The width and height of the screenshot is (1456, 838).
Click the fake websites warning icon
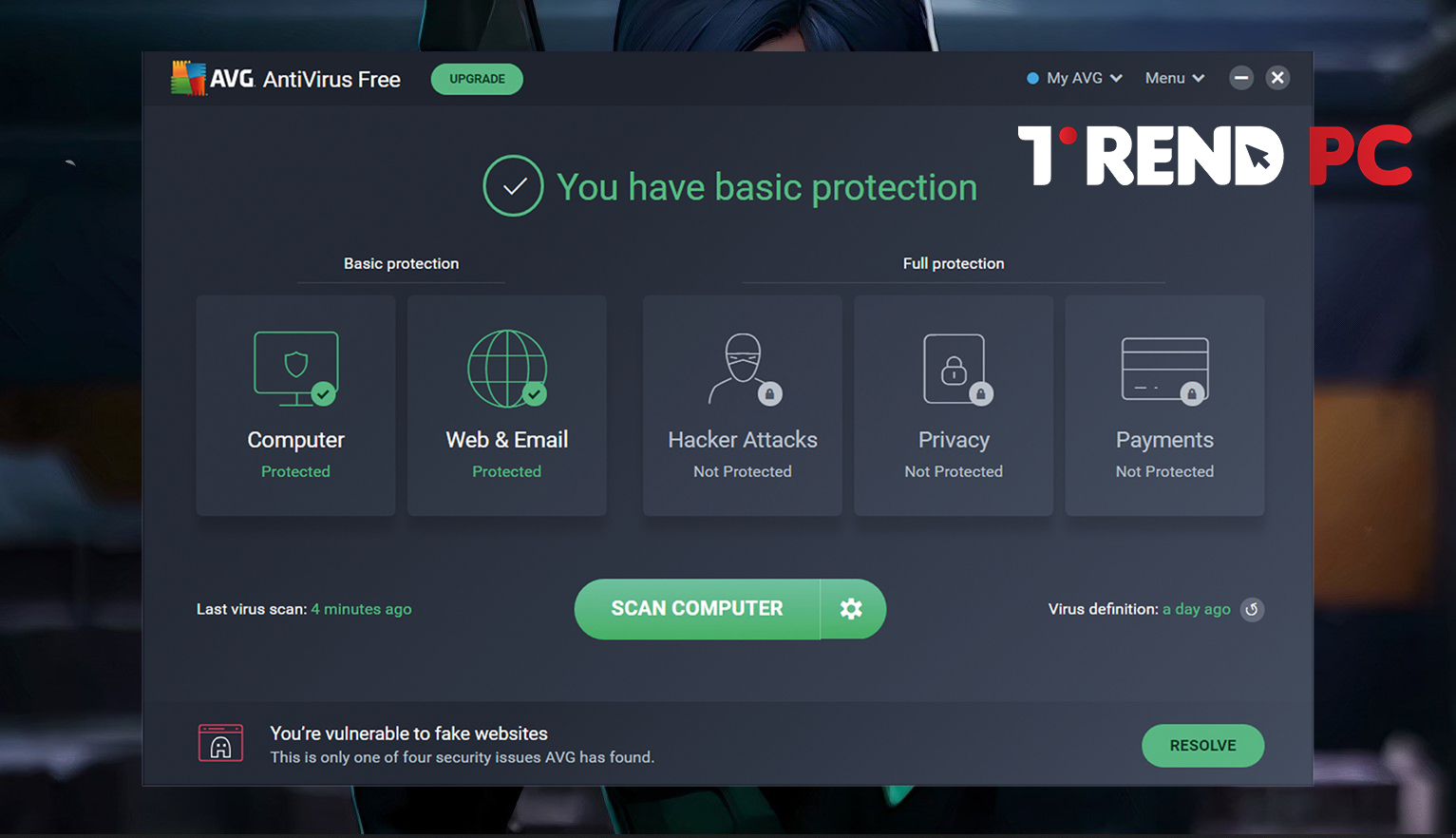[220, 743]
